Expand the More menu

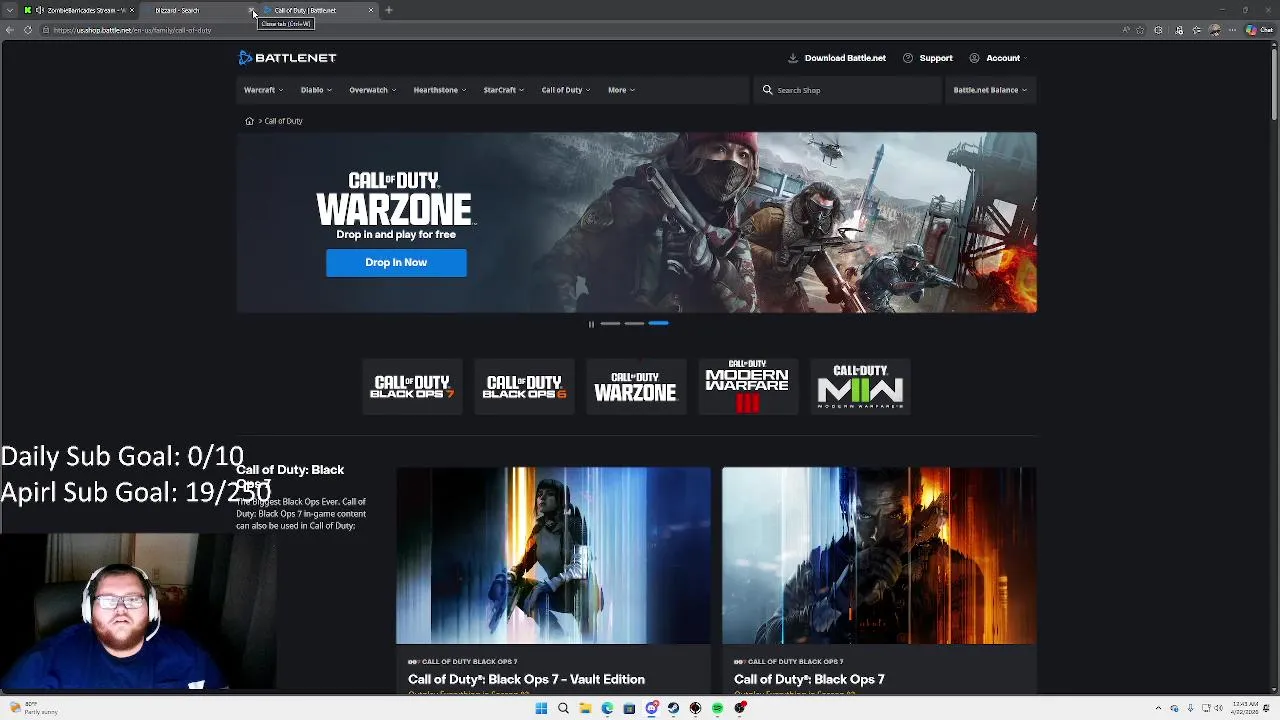pos(622,90)
